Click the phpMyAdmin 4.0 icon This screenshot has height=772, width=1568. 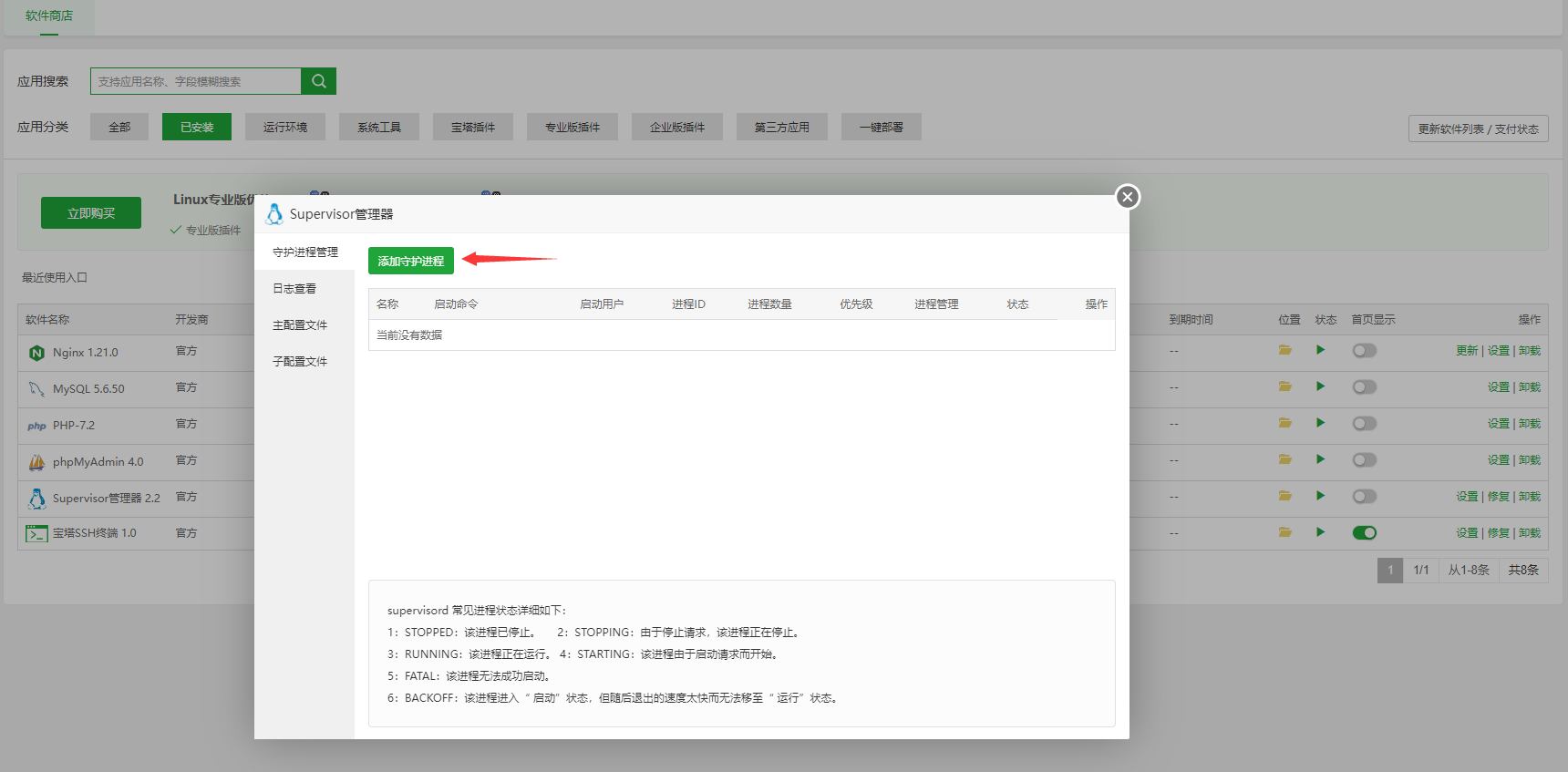pos(36,462)
